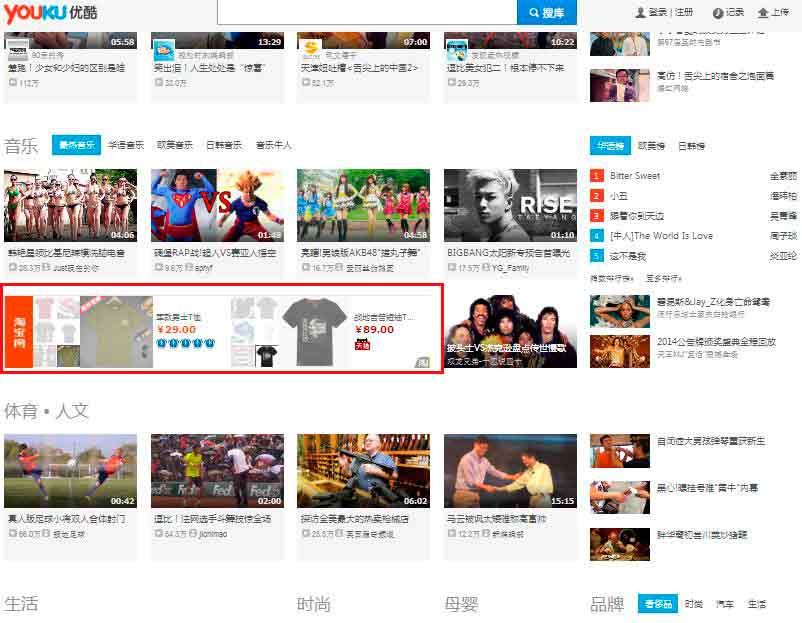The image size is (802, 623).
Task: Click channel avatar under the 07:00 video
Action: click(x=310, y=50)
